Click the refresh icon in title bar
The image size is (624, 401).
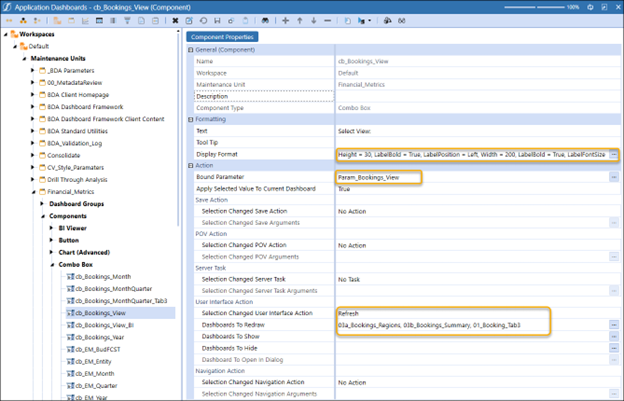(590, 7)
